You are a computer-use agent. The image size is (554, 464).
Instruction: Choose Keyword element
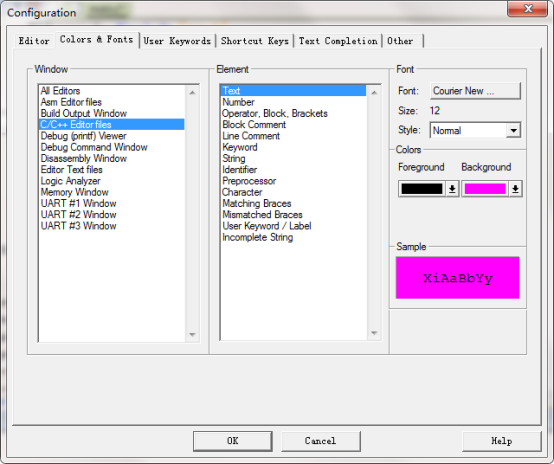(x=294, y=147)
